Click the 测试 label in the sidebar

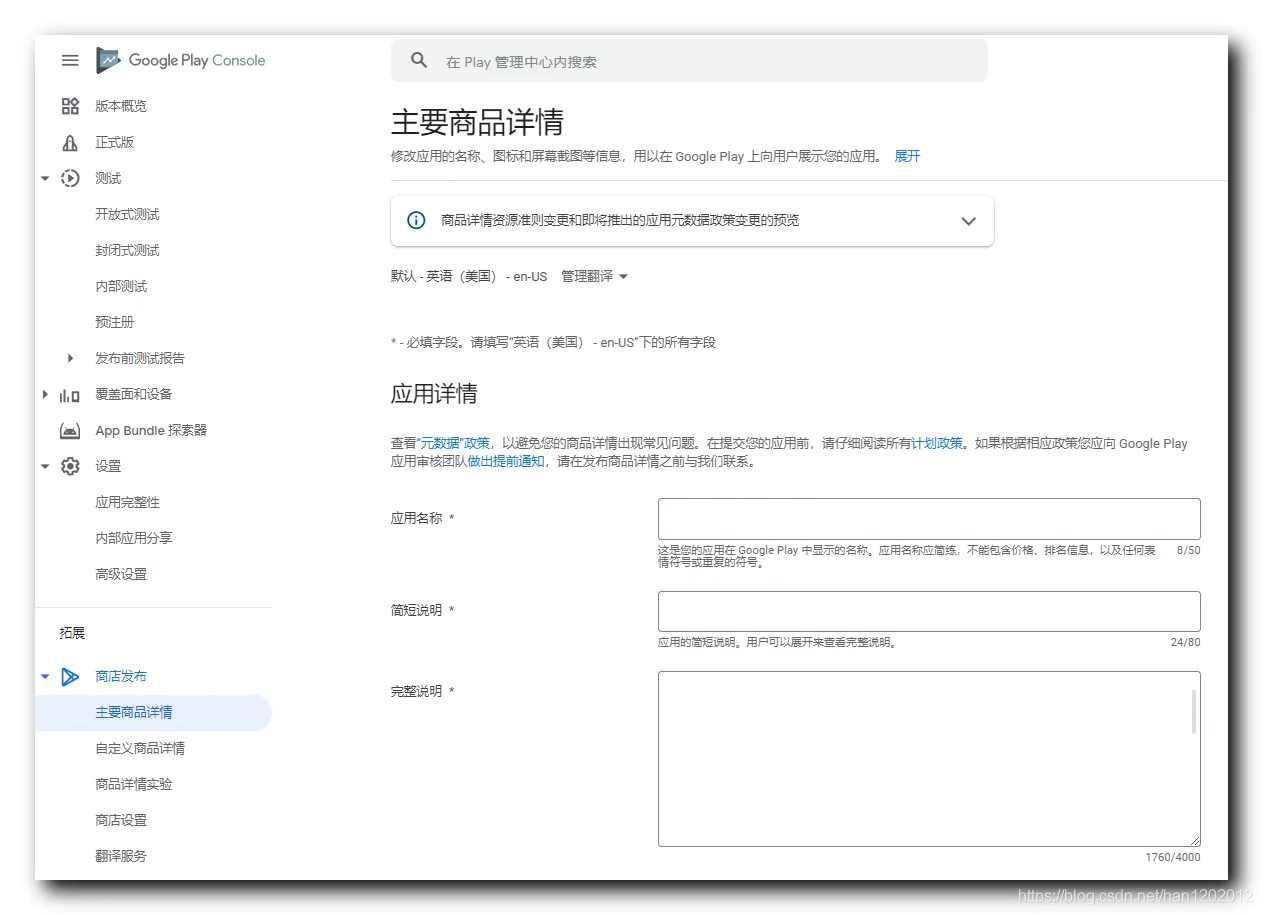(108, 178)
